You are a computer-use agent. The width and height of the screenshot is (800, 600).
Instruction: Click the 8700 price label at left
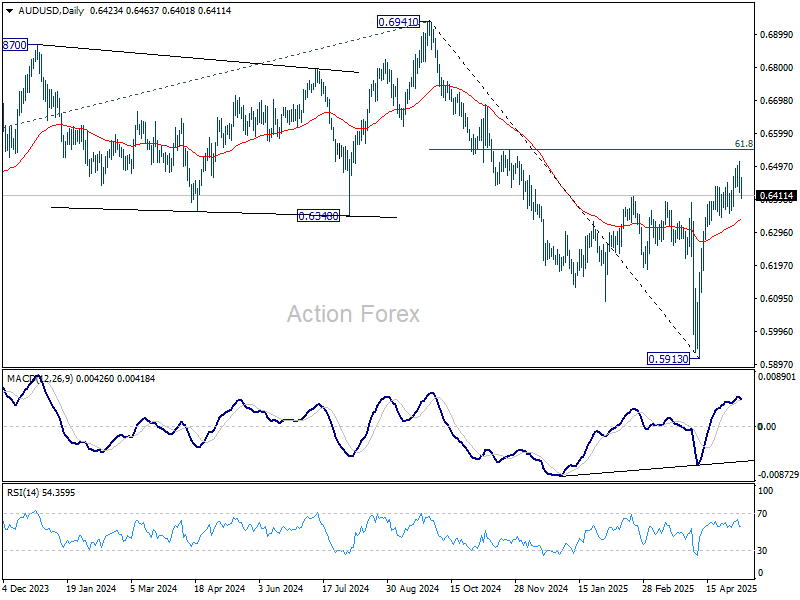[x=14, y=45]
